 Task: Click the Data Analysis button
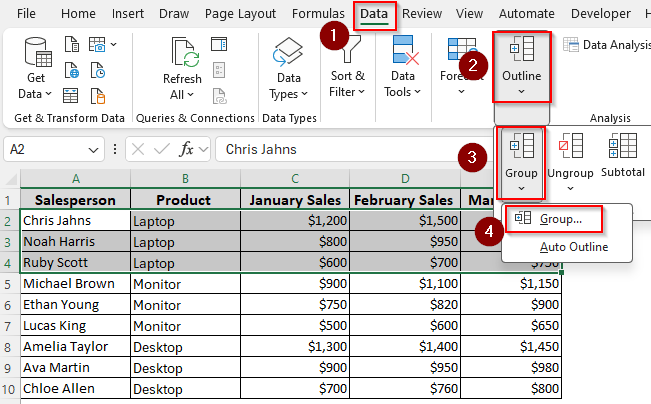tap(607, 44)
